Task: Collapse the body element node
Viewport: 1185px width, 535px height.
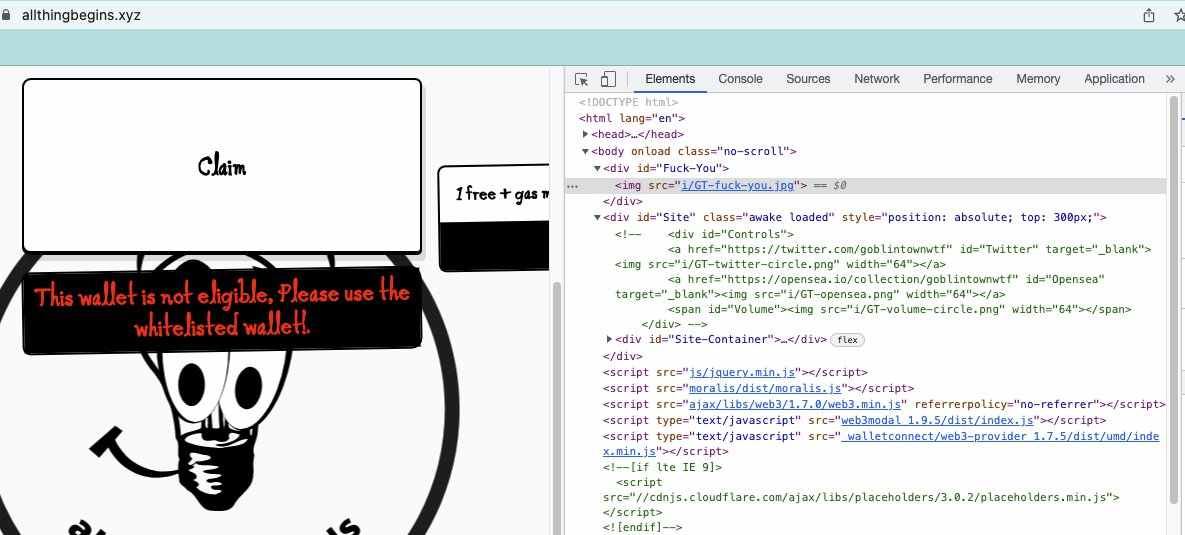Action: (586, 151)
